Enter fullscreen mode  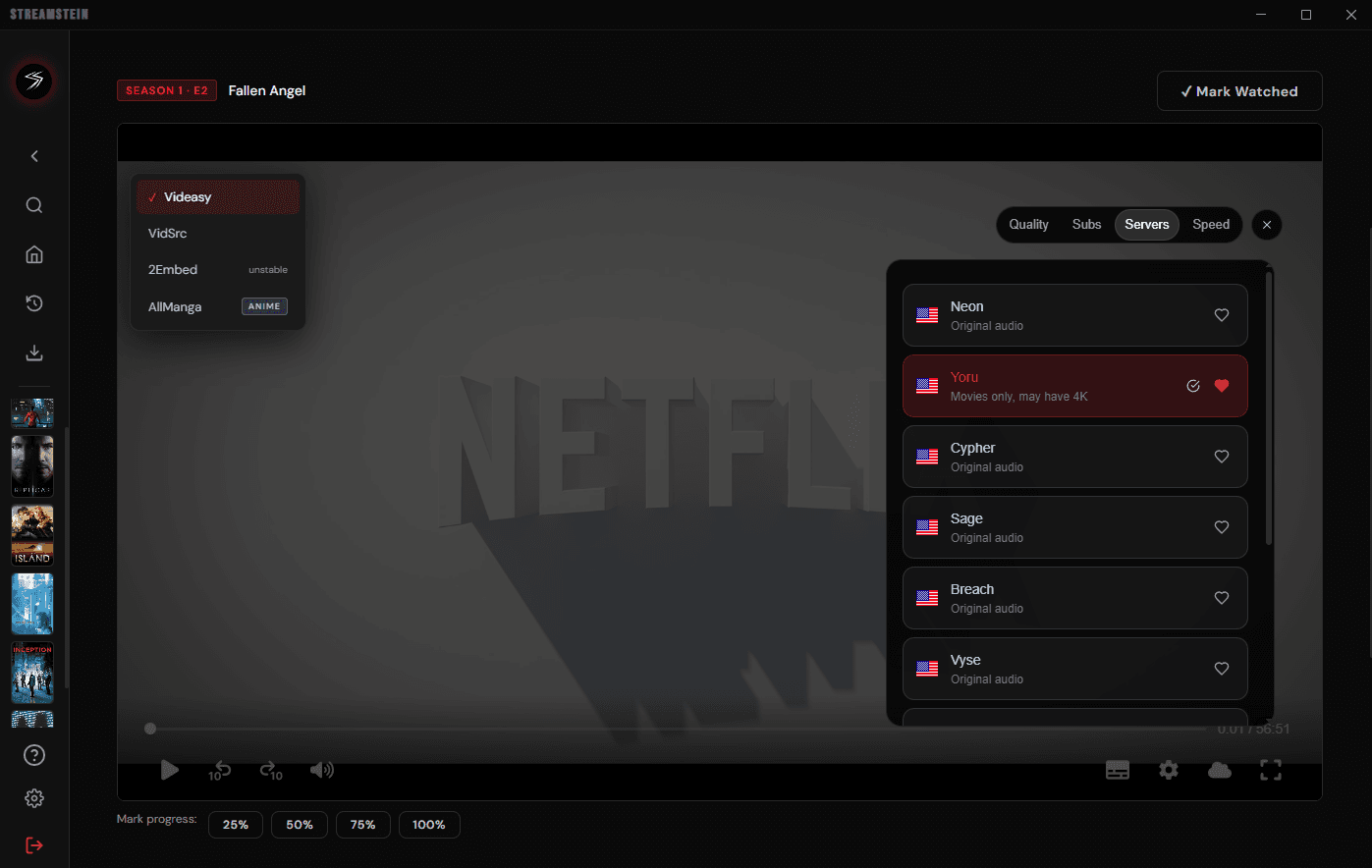[x=1271, y=770]
